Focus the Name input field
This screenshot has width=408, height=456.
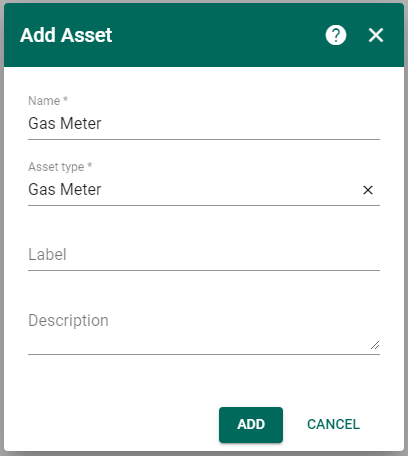tap(204, 123)
